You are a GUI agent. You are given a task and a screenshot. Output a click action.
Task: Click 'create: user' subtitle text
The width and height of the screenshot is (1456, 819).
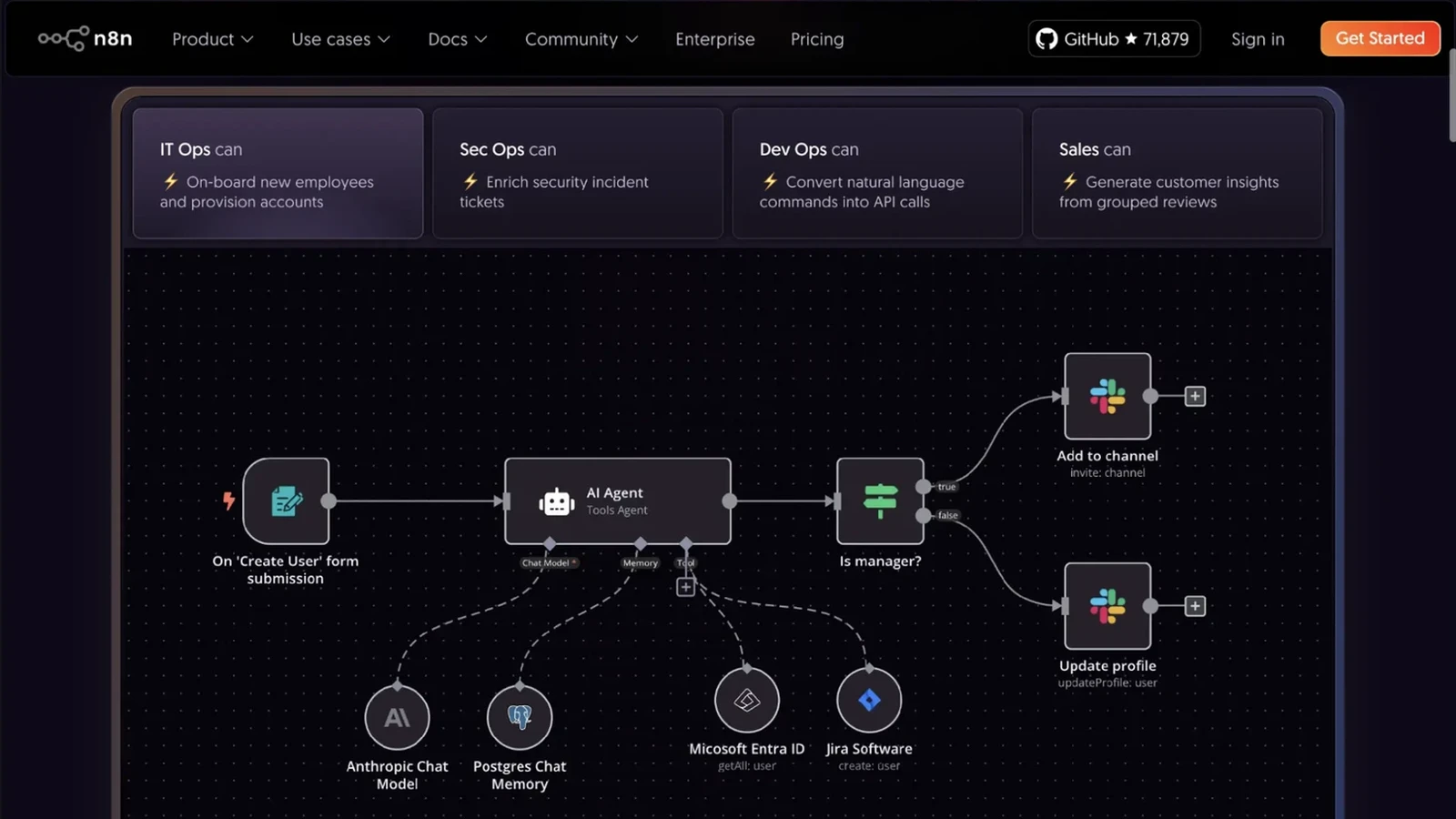pyautogui.click(x=869, y=765)
